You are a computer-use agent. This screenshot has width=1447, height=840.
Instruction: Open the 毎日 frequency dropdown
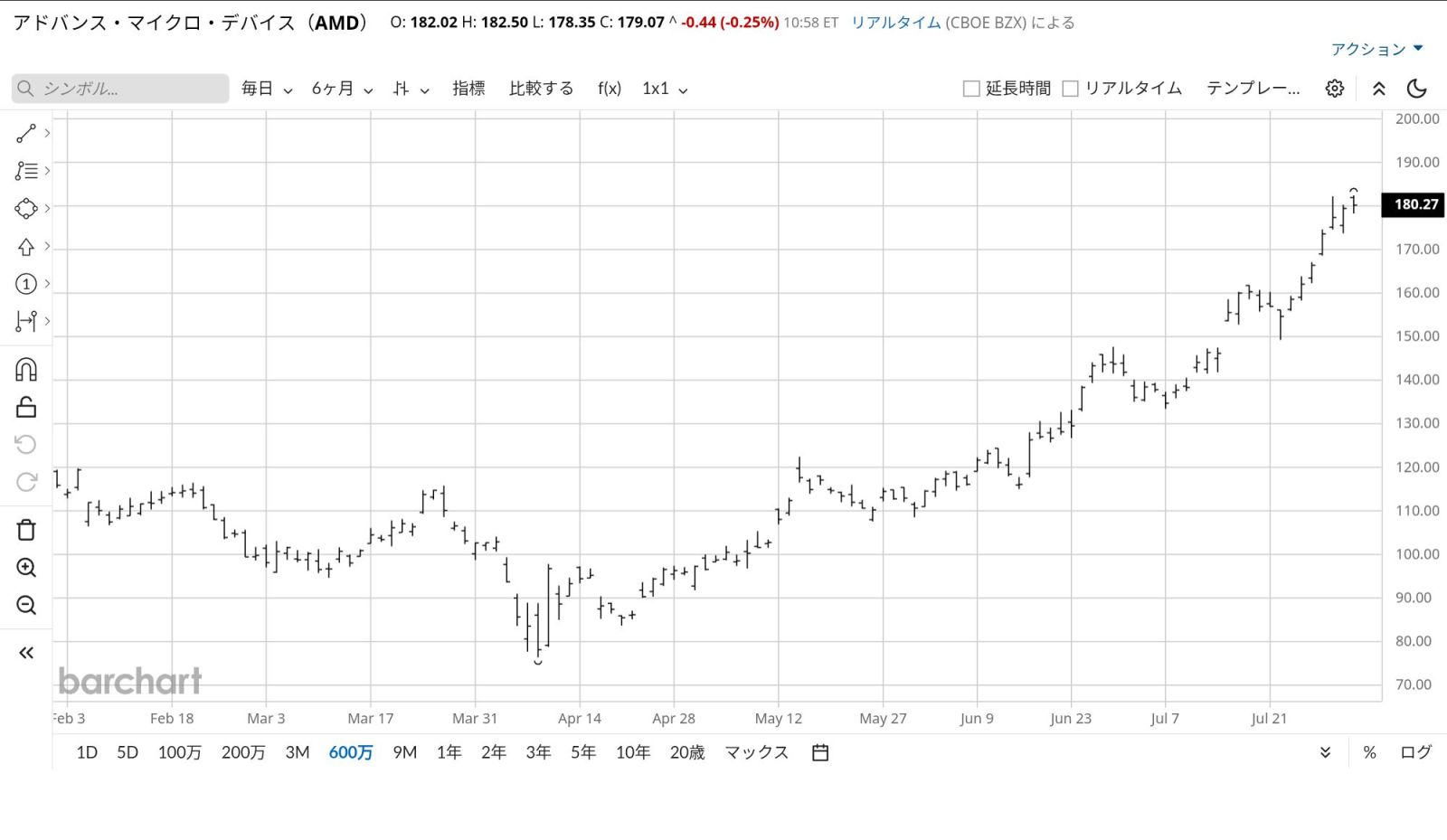(267, 89)
